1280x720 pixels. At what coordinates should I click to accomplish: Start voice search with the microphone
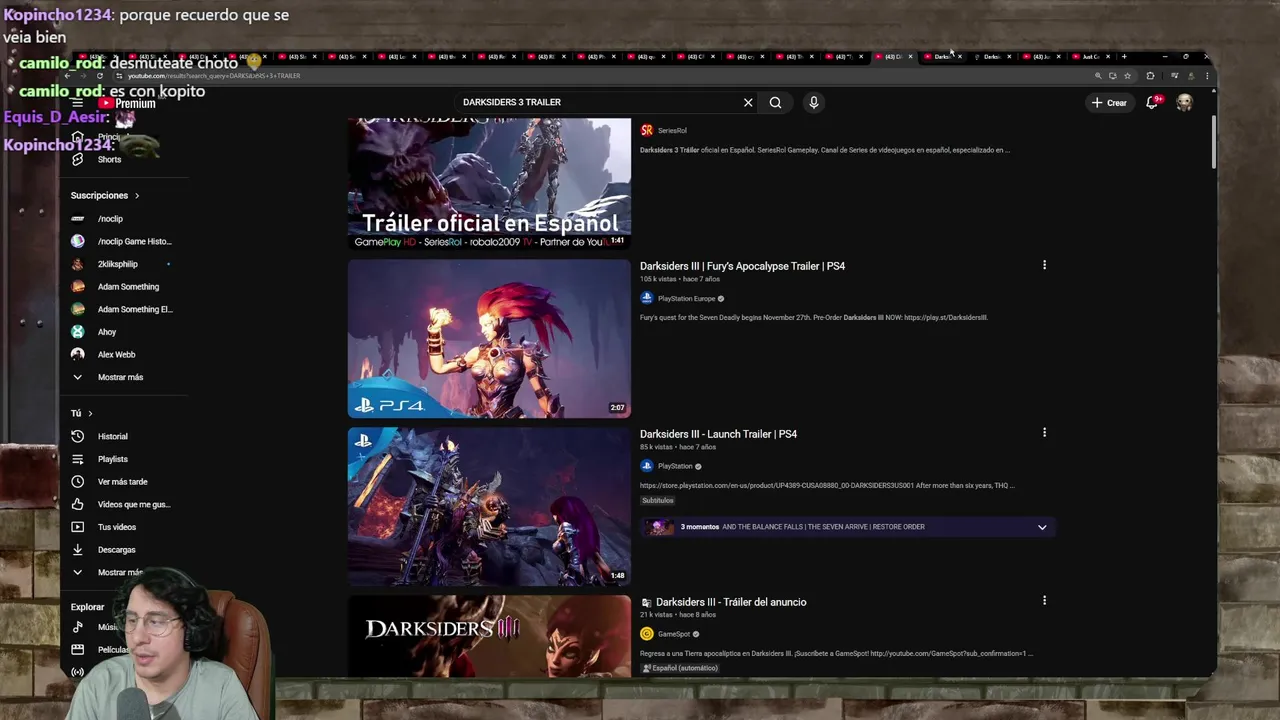coord(814,102)
